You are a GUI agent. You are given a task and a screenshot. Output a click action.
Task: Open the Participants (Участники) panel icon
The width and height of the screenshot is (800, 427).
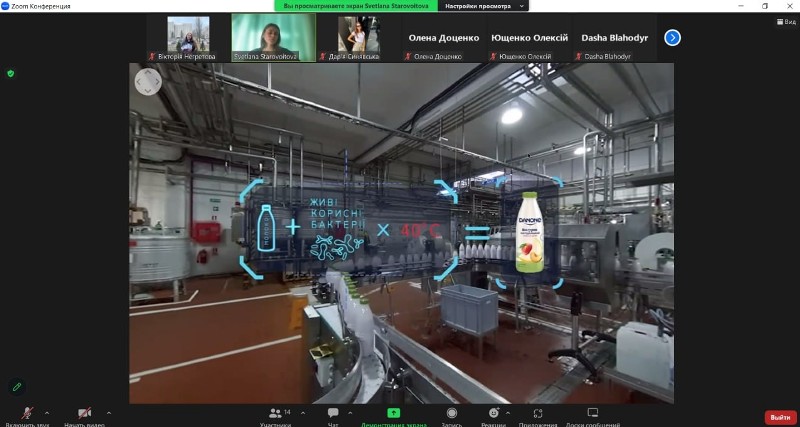pos(276,413)
